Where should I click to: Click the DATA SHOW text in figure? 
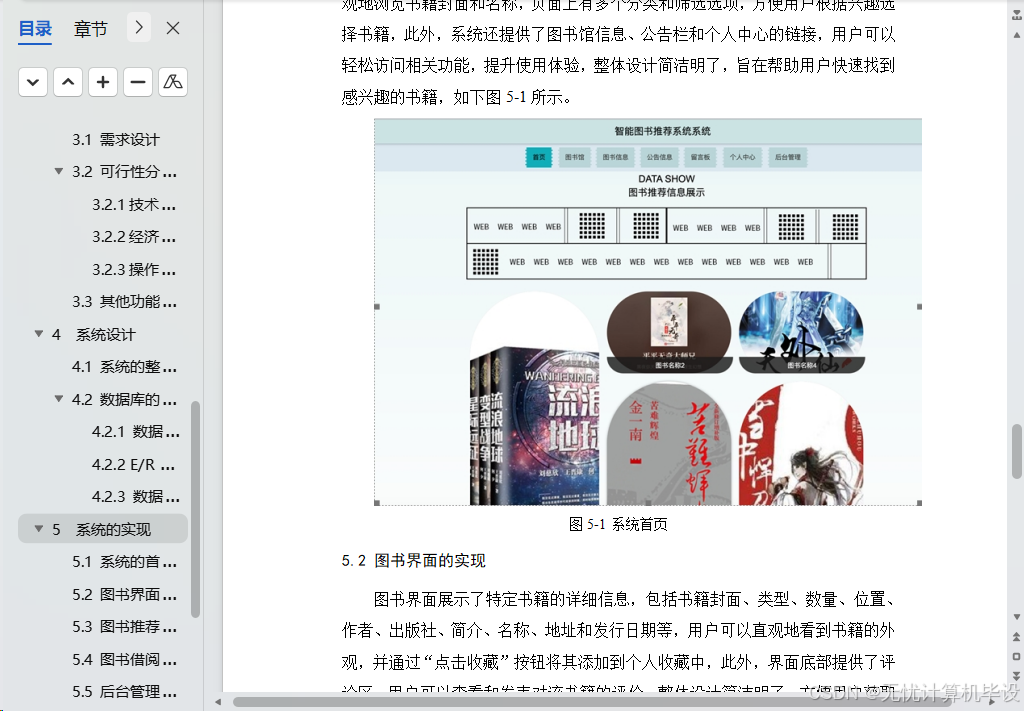666,178
